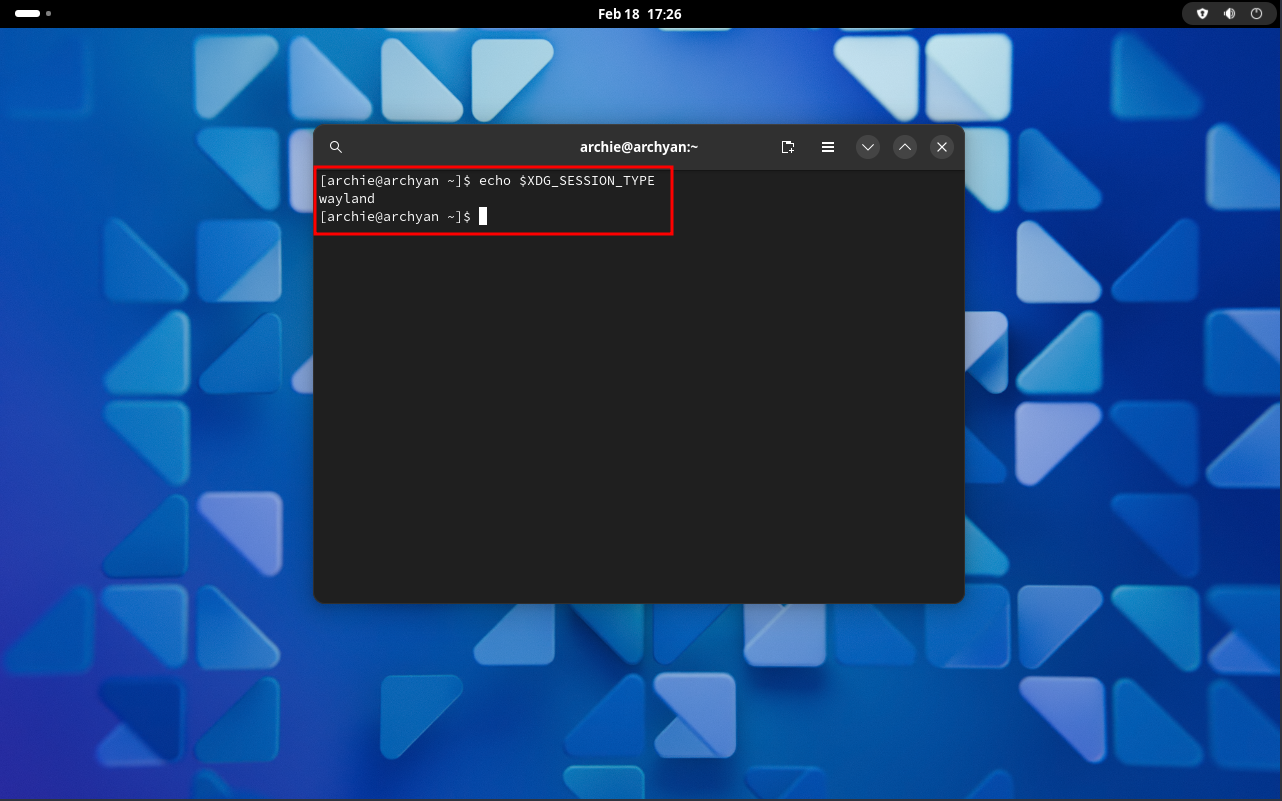Image resolution: width=1282 pixels, height=801 pixels.
Task: Click the first [archie@archyan ~]$ prompt
Action: click(394, 180)
